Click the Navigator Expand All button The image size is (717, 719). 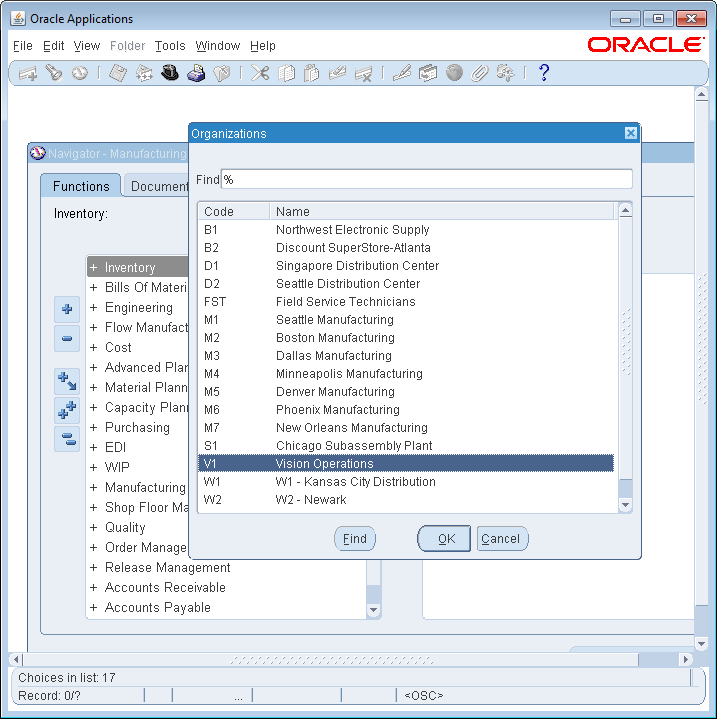67,410
